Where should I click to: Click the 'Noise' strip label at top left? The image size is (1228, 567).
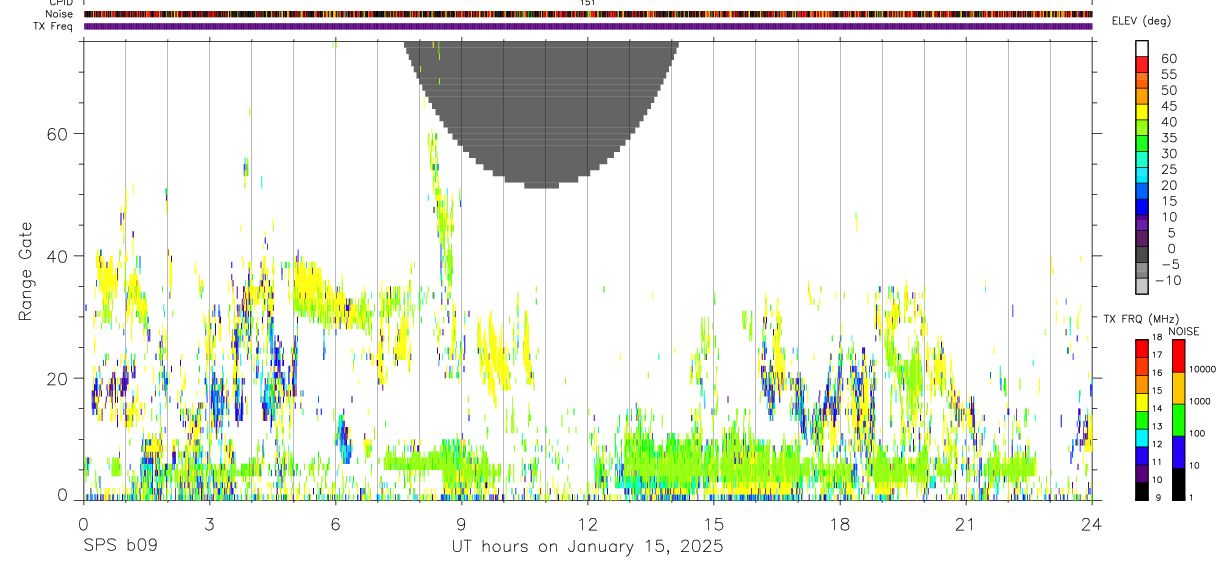pyautogui.click(x=61, y=14)
